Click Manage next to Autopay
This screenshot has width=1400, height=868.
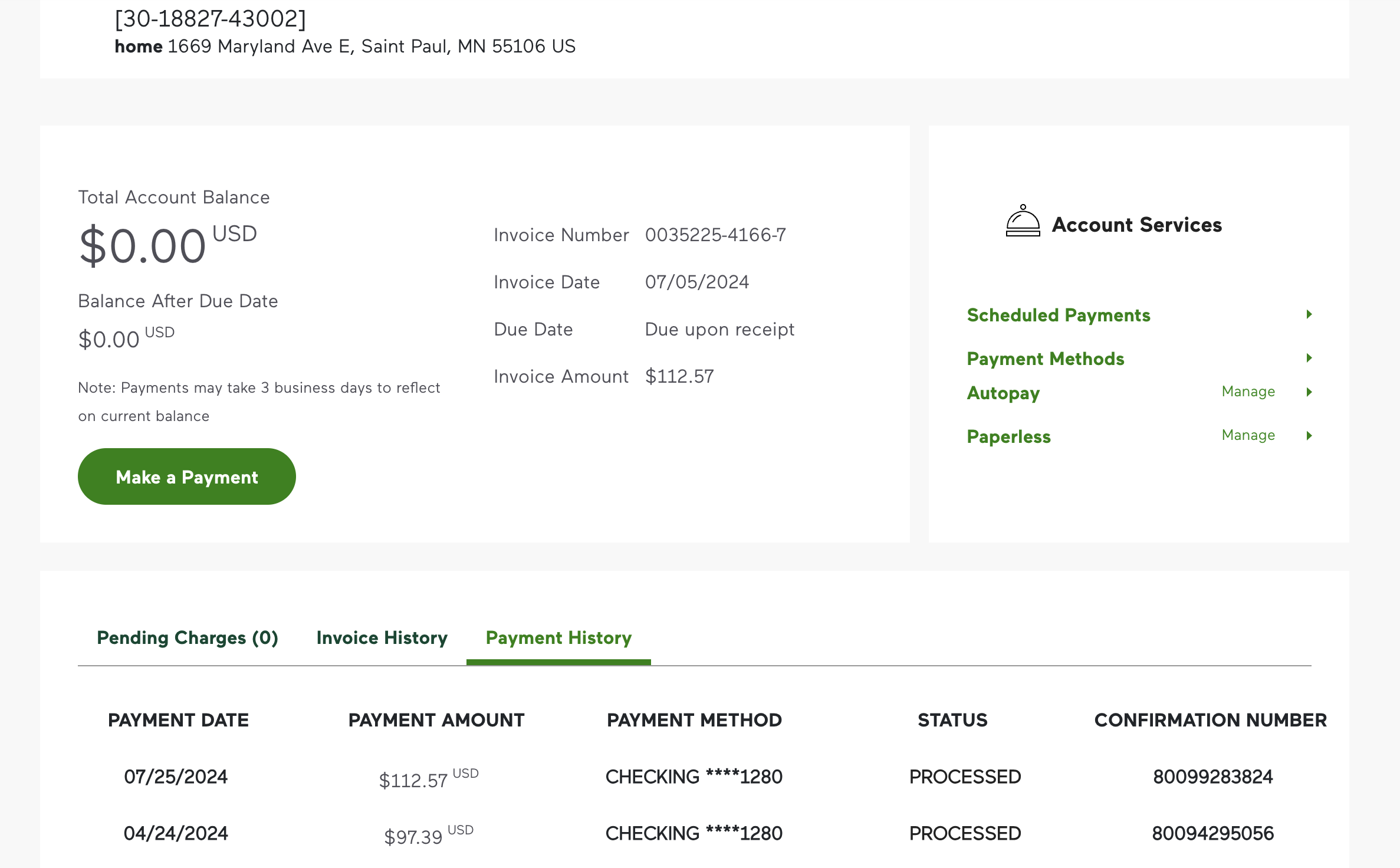coord(1248,392)
